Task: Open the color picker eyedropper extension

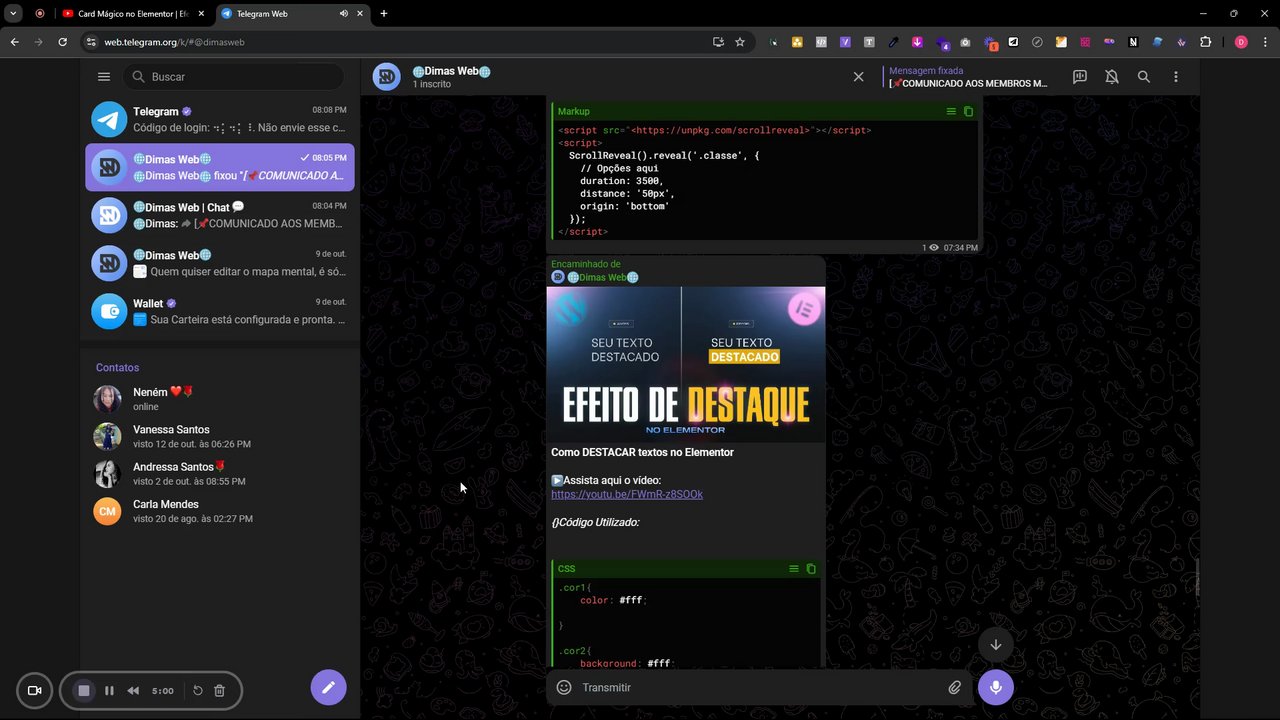Action: point(893,42)
